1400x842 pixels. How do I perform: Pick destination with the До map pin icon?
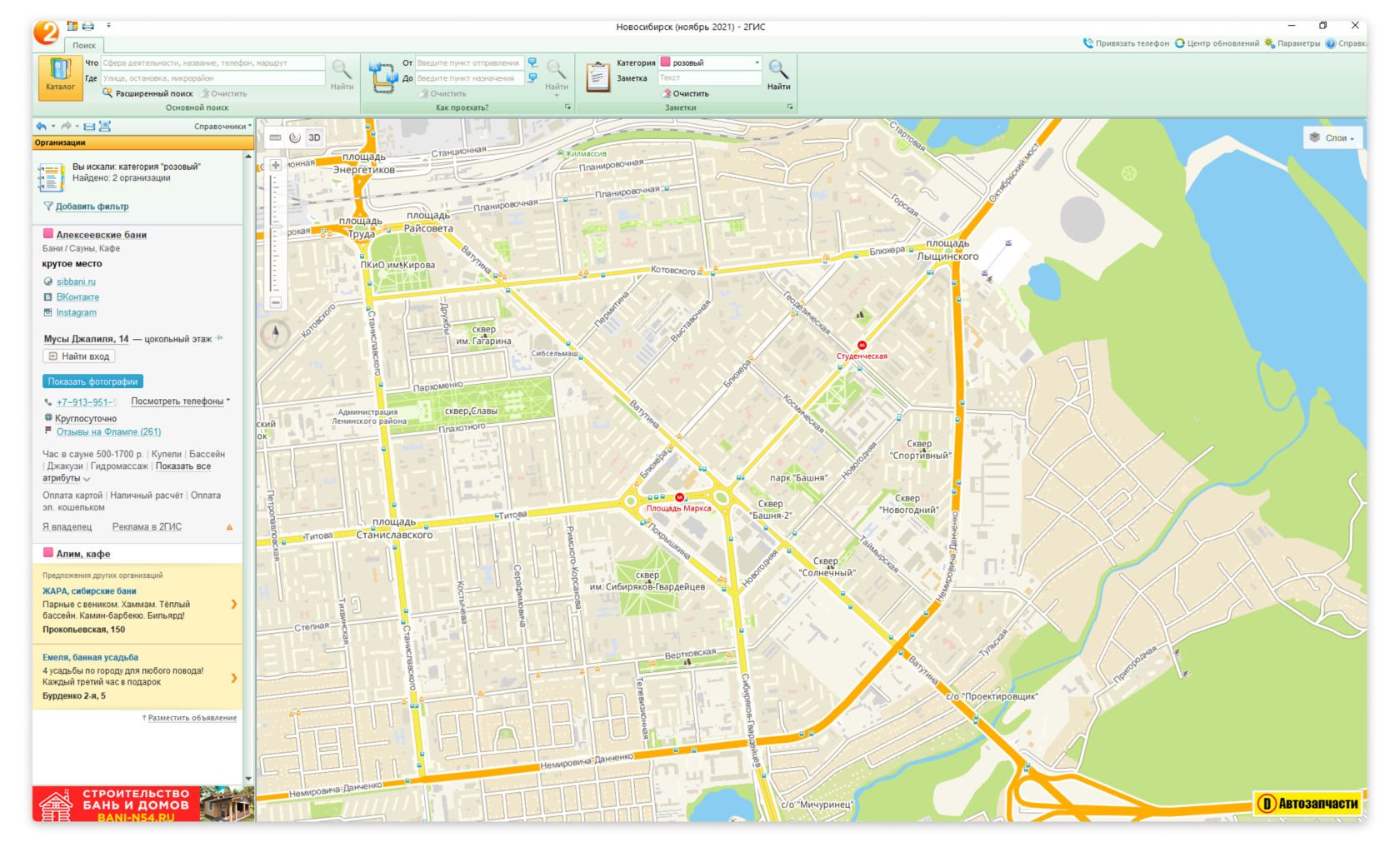click(x=533, y=77)
